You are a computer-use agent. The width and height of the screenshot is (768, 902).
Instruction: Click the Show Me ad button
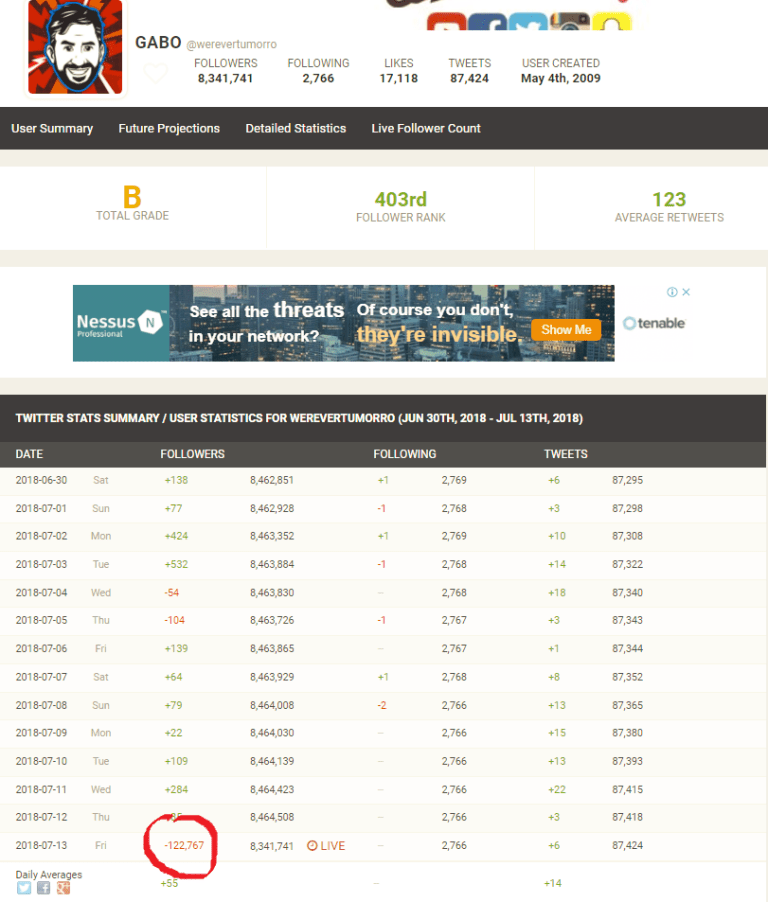click(x=566, y=329)
